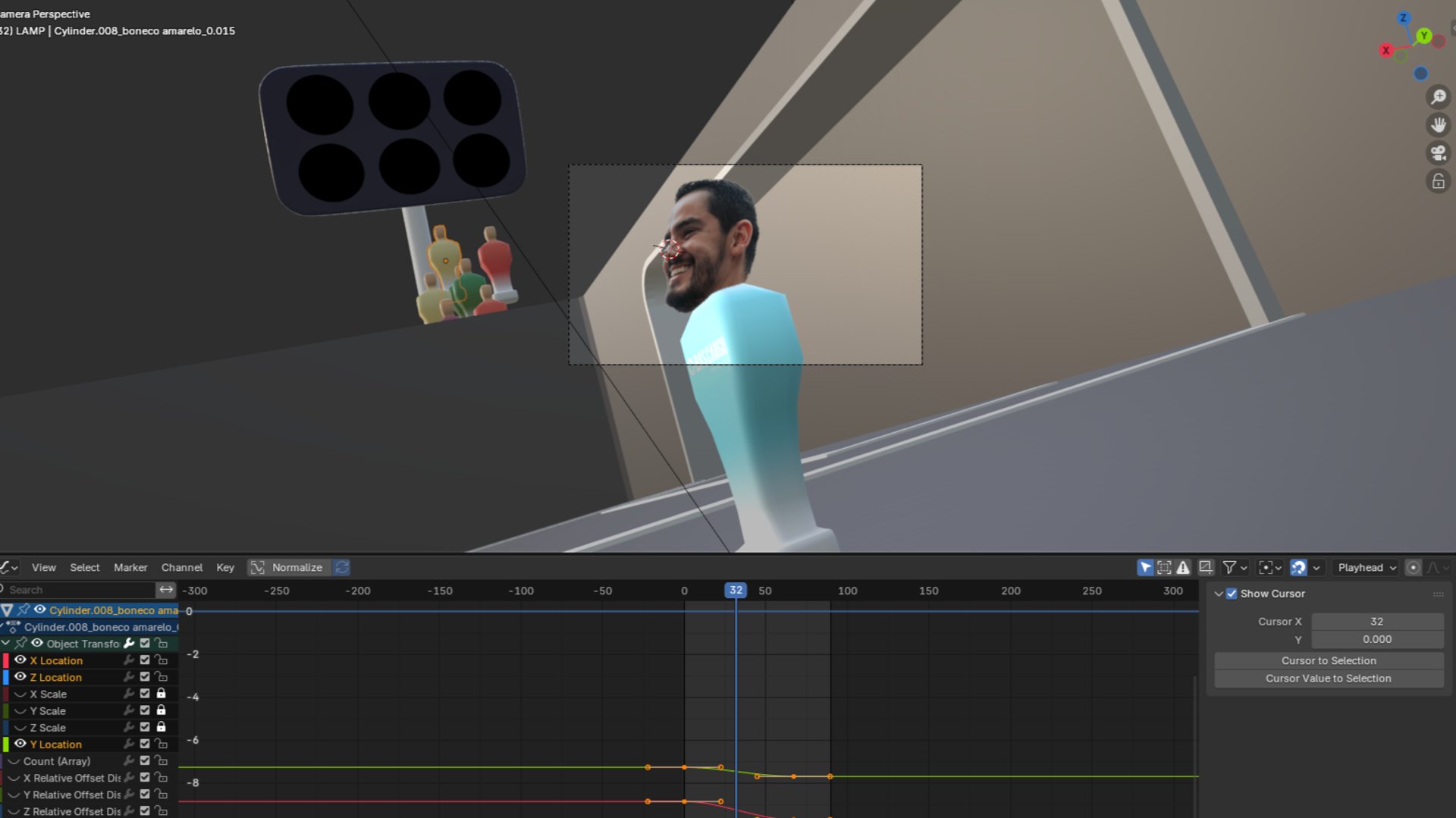
Task: Click the pin icon on top Cylinder.008 row
Action: click(x=24, y=610)
